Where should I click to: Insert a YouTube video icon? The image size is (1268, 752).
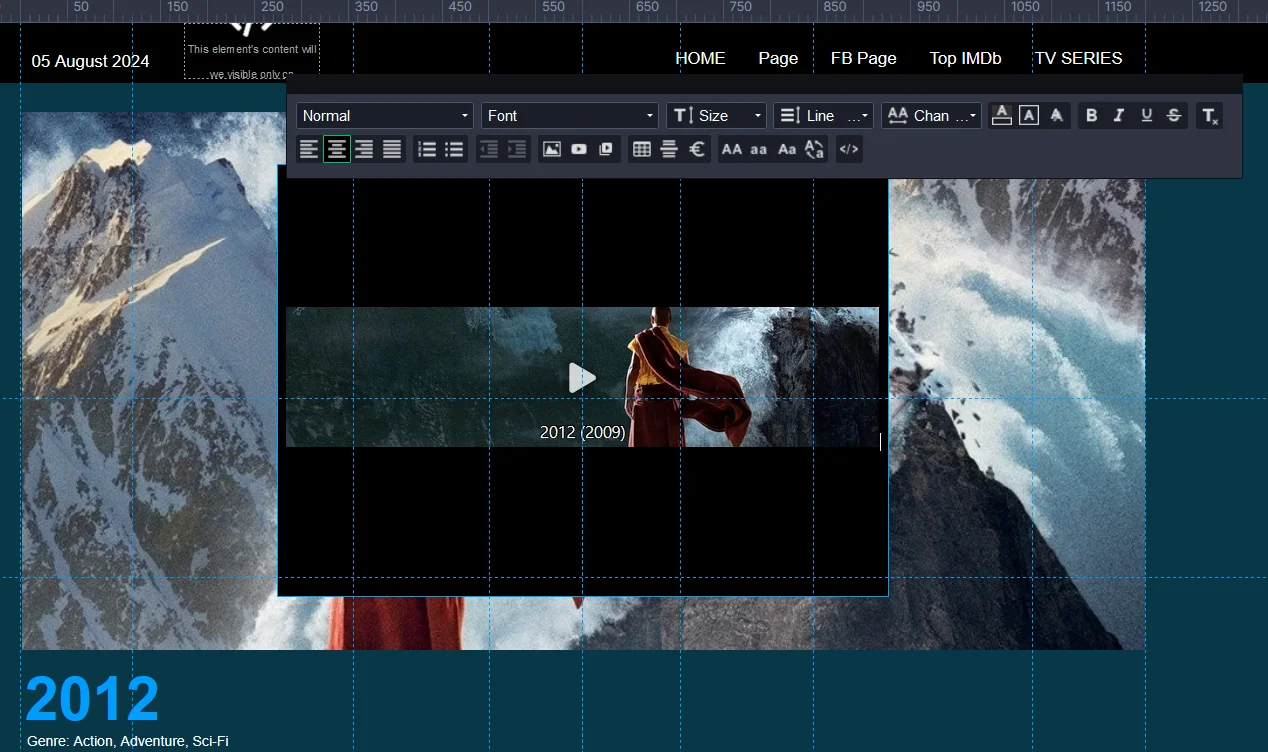[x=579, y=150]
